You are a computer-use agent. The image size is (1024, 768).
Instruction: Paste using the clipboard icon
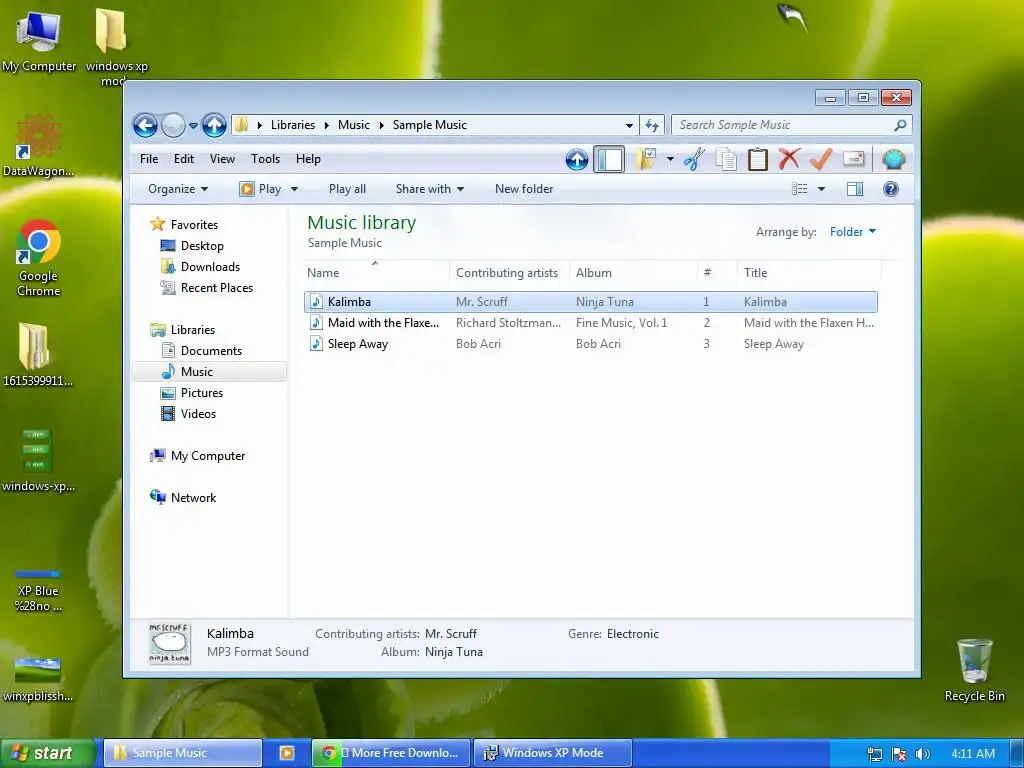click(x=758, y=159)
